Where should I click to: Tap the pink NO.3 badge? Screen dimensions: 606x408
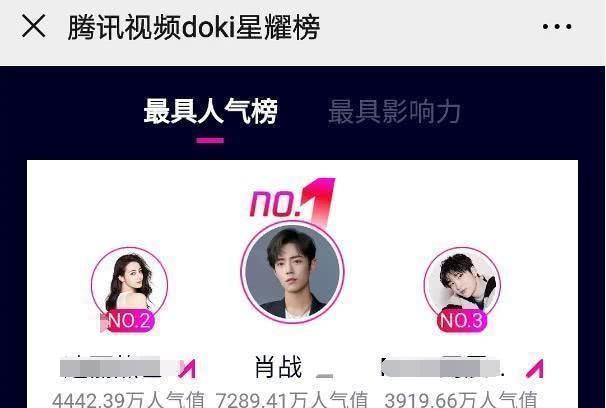[461, 321]
